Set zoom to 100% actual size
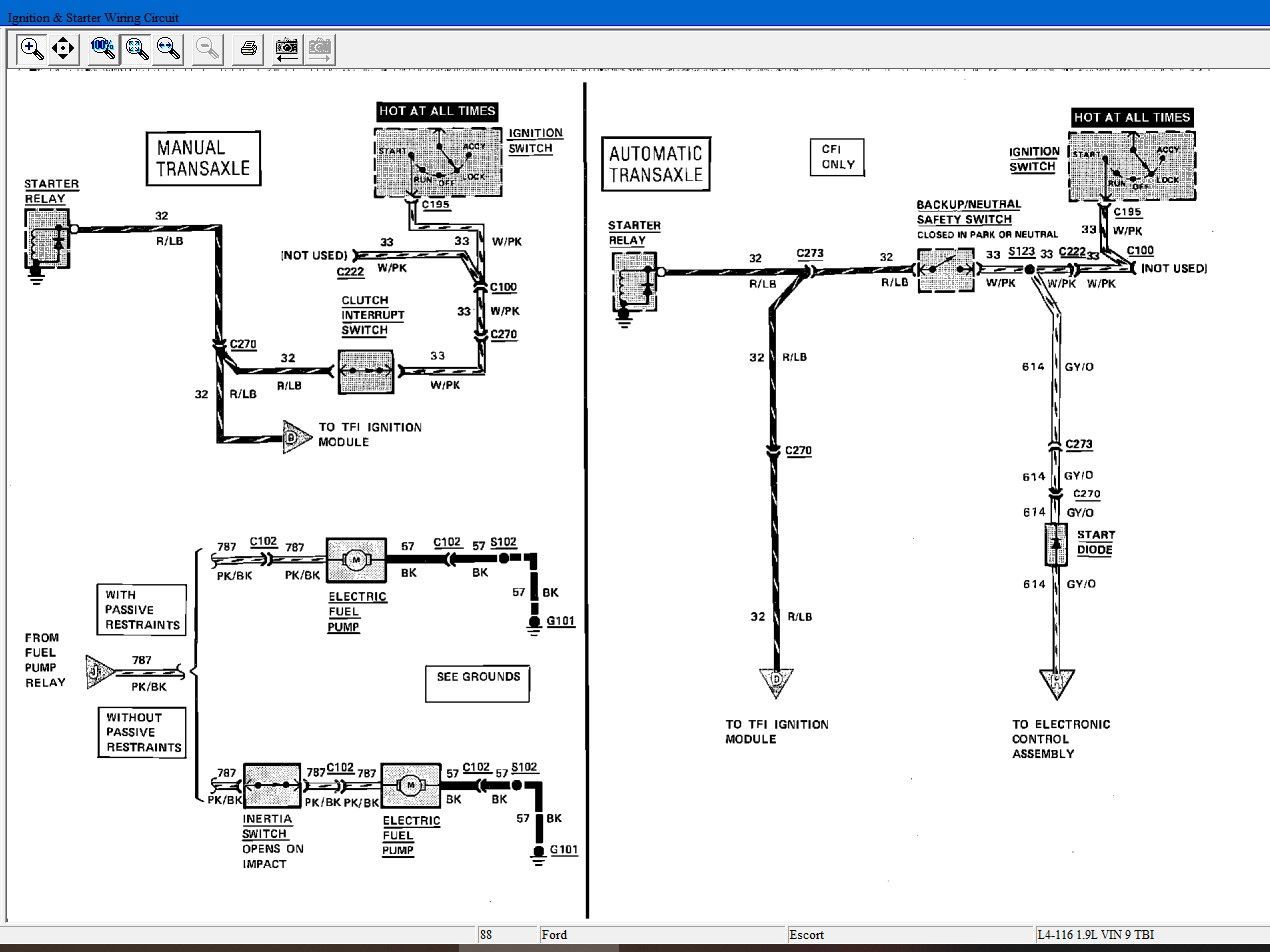Screen dimensions: 1270x952 coord(102,48)
